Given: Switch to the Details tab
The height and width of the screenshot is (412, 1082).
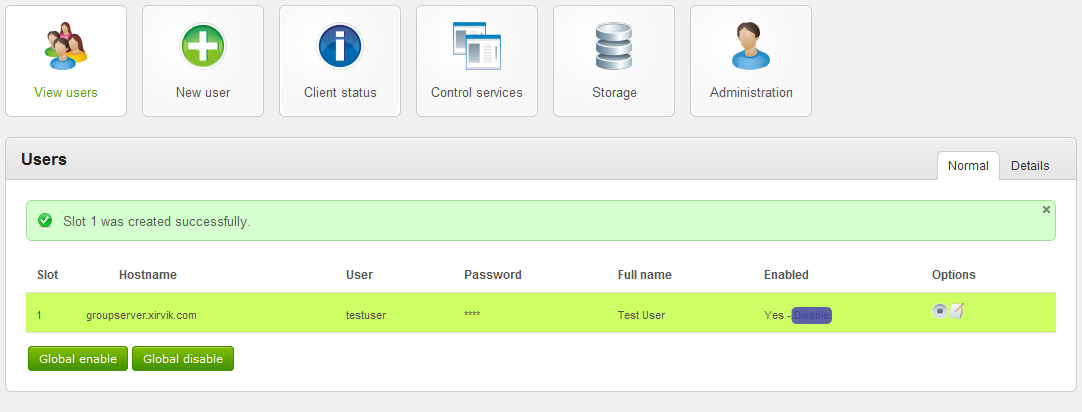Looking at the screenshot, I should coord(1029,166).
